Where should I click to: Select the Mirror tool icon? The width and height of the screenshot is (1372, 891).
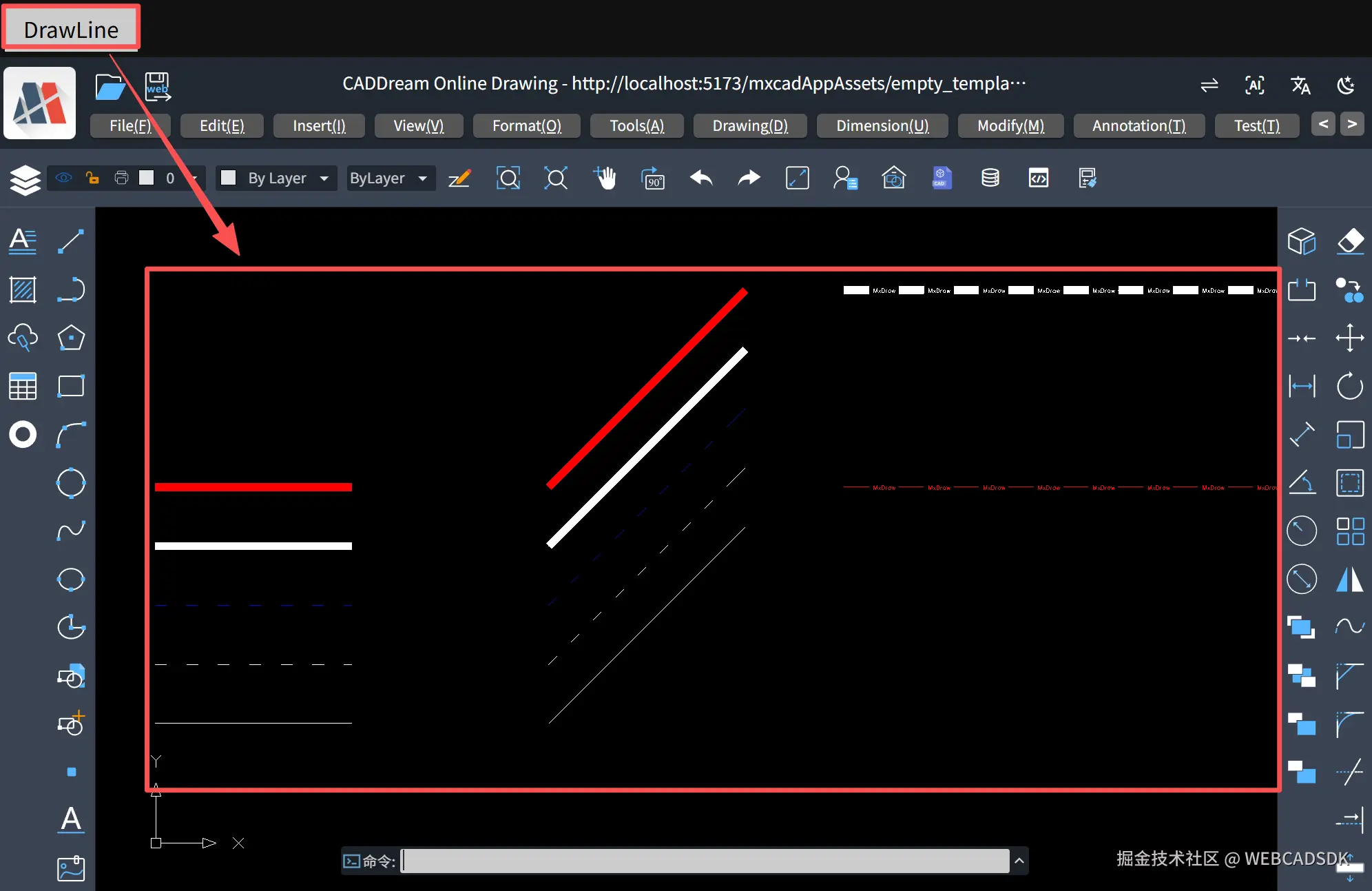(1350, 579)
